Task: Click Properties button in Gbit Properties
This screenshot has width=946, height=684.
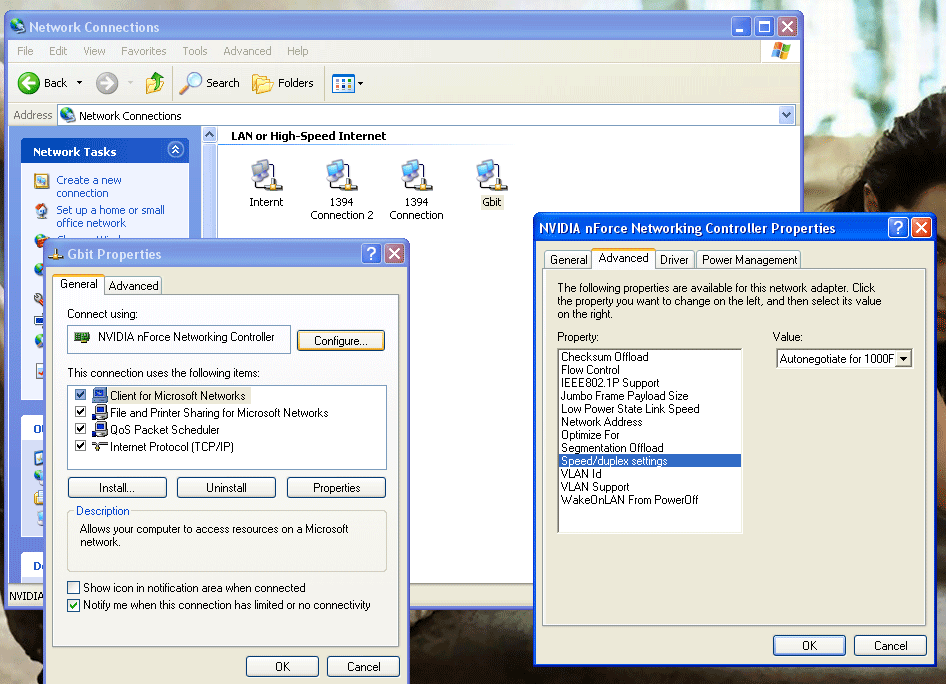Action: click(x=336, y=488)
